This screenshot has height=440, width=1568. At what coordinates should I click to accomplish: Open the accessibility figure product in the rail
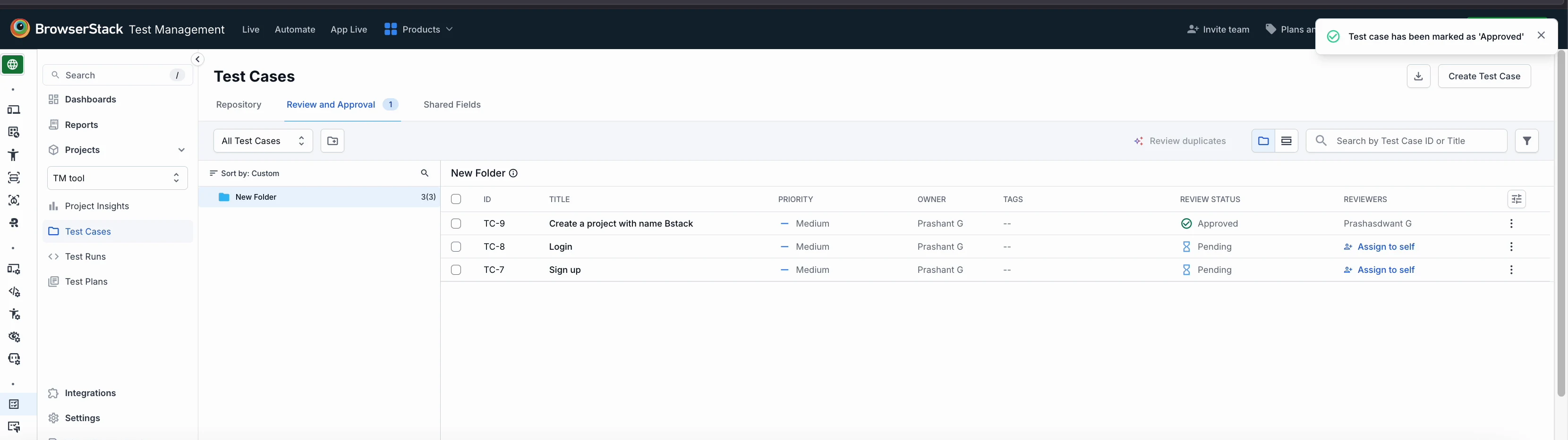pos(13,154)
